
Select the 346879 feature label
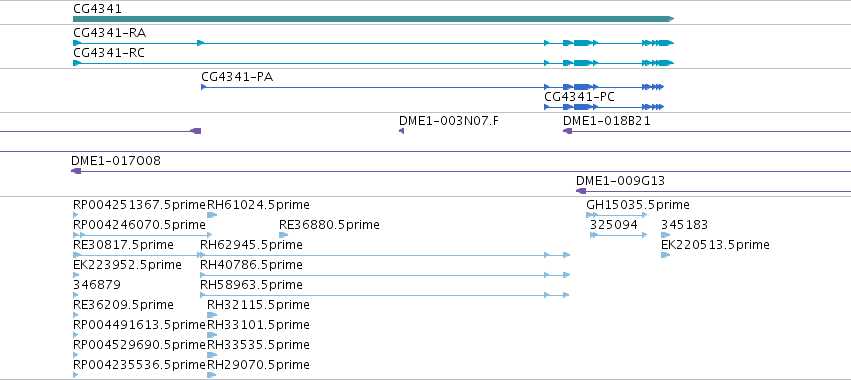97,285
